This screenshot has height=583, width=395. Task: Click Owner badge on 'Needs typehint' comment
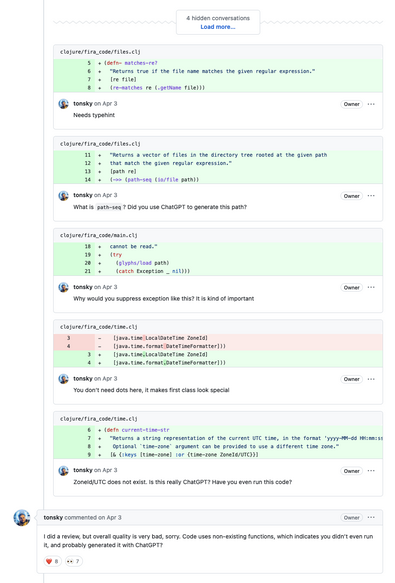click(x=351, y=104)
